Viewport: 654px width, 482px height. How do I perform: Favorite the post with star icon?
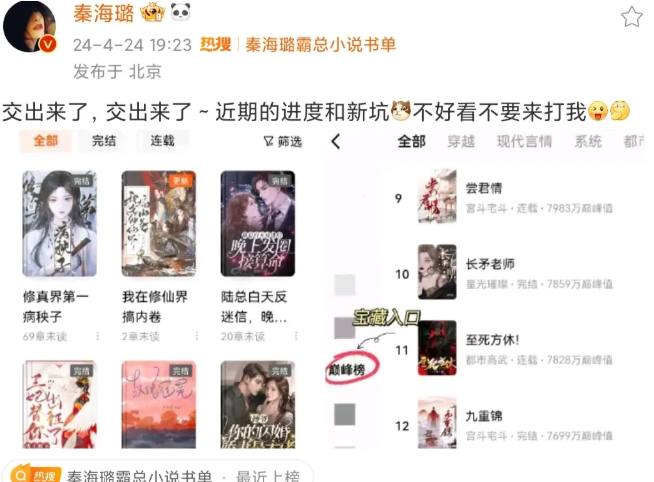631,18
